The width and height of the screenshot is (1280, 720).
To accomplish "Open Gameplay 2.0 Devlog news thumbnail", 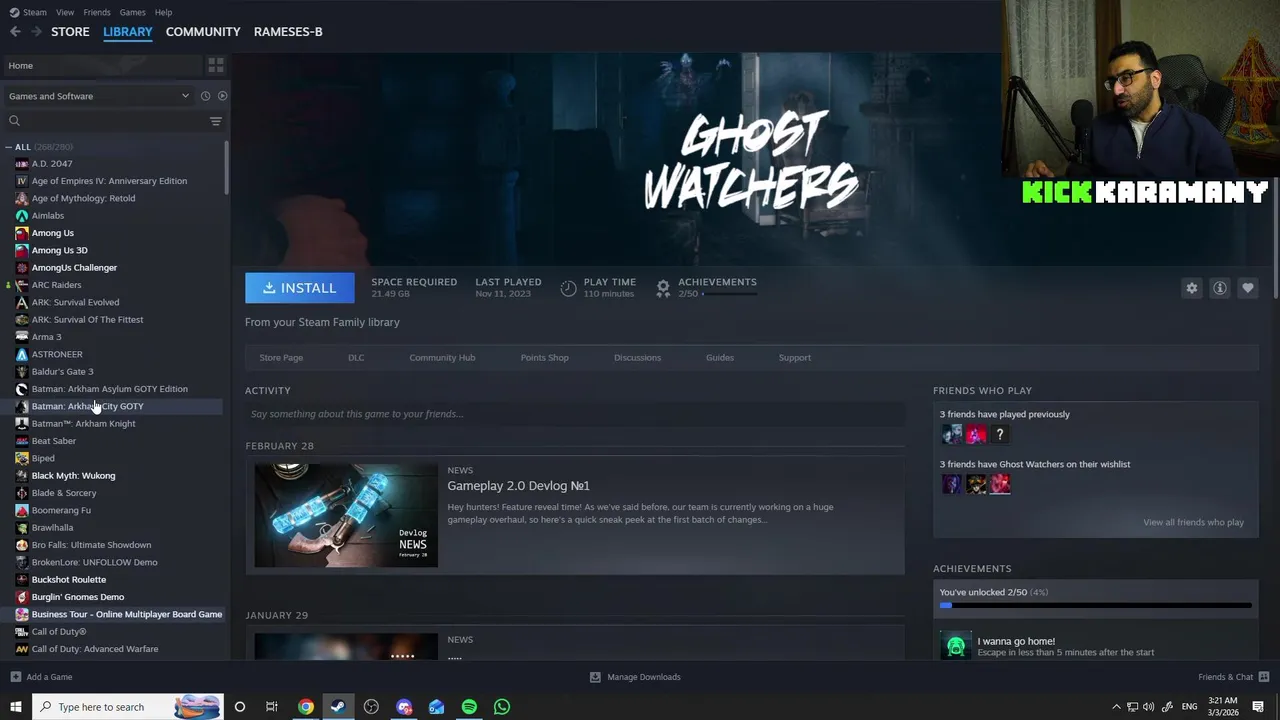I will [346, 515].
